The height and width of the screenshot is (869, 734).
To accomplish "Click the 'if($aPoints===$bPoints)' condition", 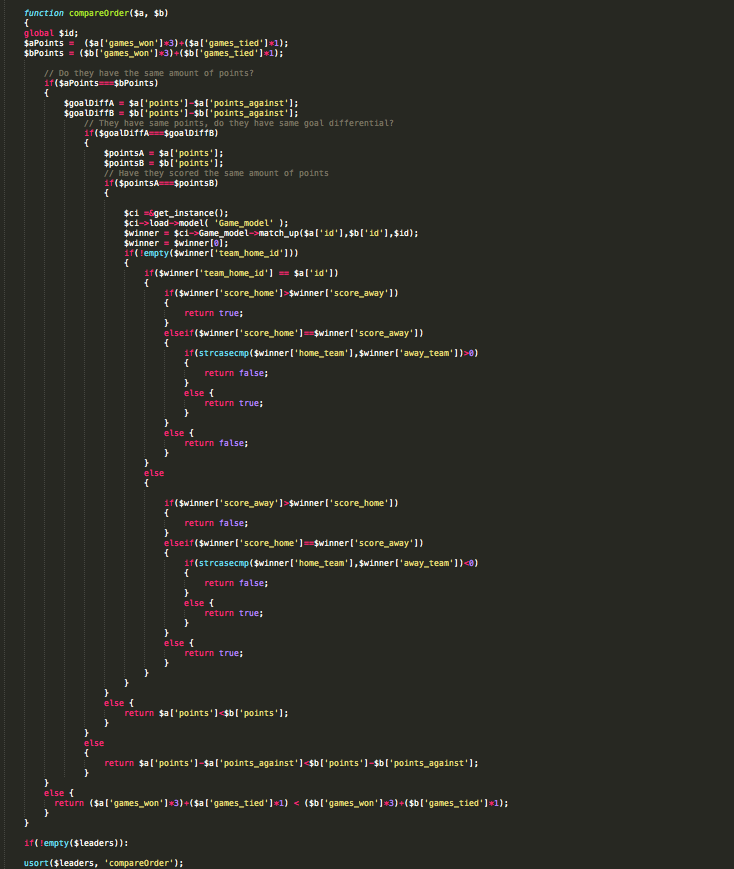I will [x=101, y=83].
